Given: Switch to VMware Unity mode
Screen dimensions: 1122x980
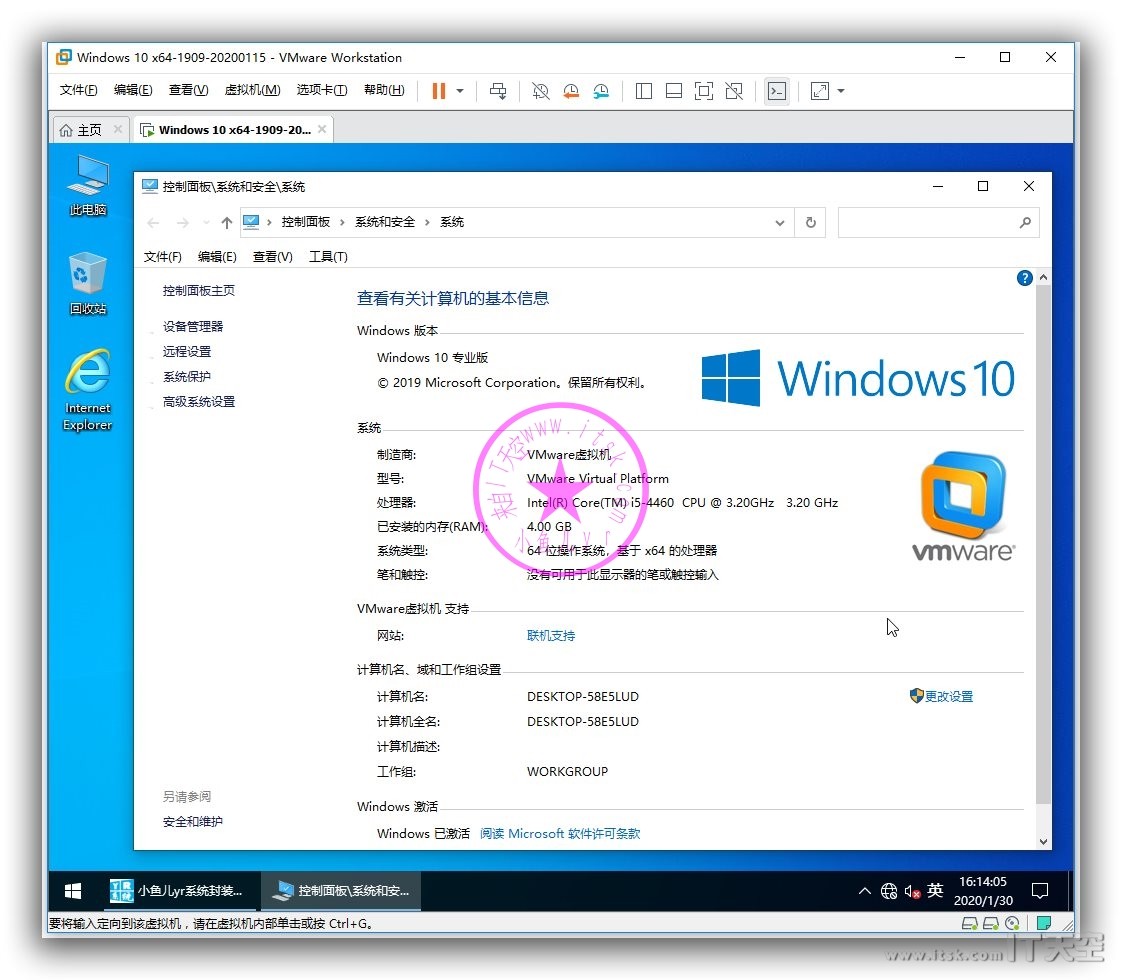Looking at the screenshot, I should coord(734,91).
